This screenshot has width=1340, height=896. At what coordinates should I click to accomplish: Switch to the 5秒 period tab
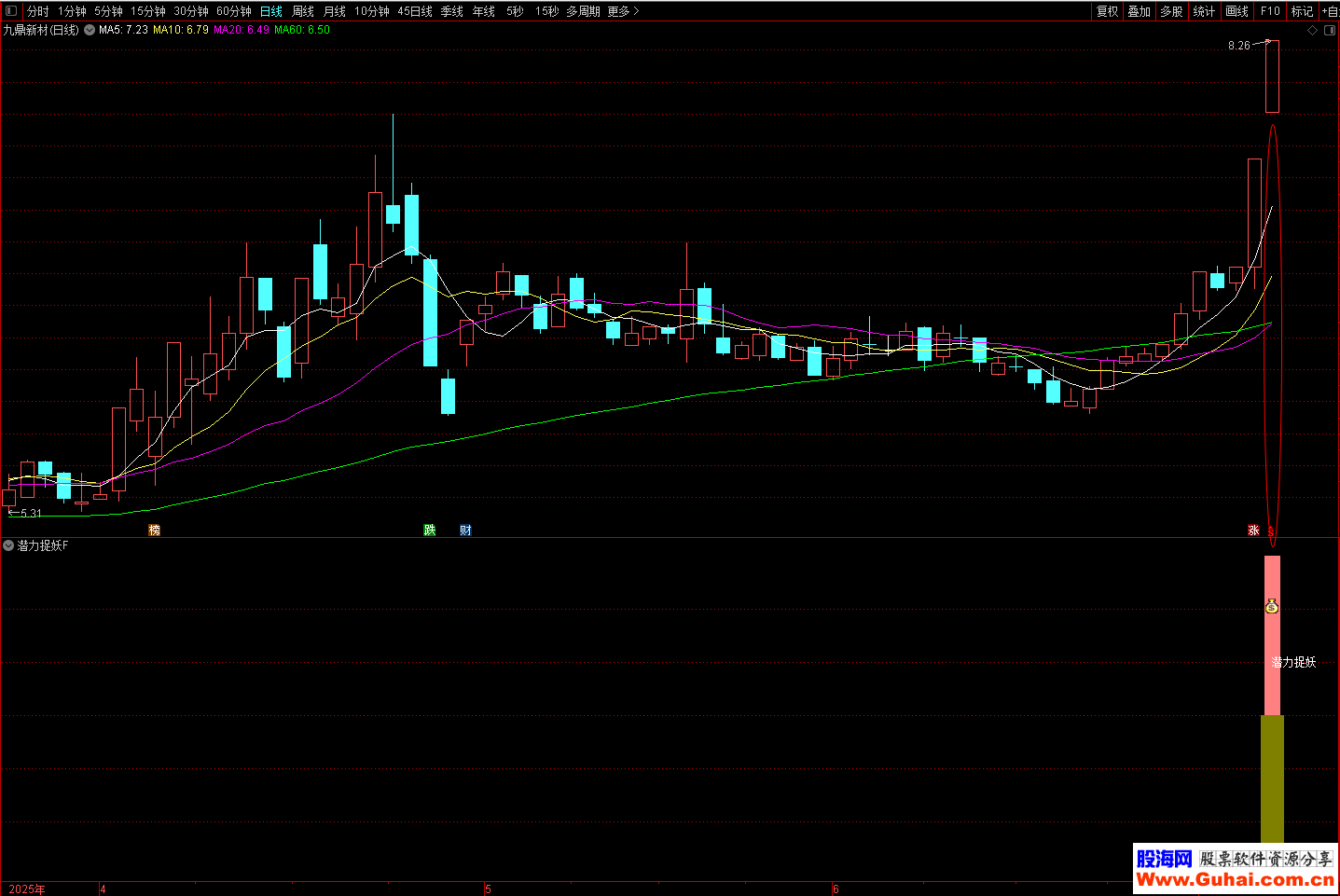(516, 11)
